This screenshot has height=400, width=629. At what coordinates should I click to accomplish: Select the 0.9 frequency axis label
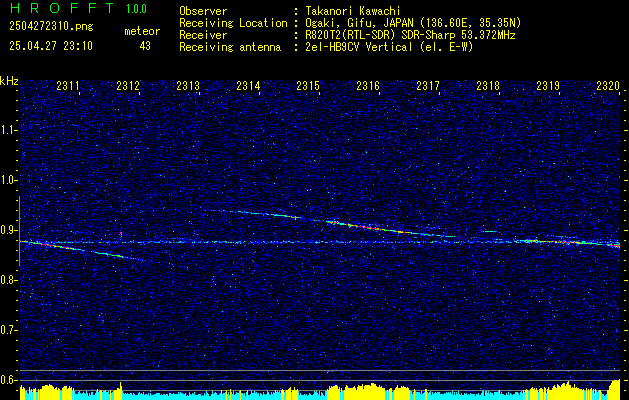point(8,230)
